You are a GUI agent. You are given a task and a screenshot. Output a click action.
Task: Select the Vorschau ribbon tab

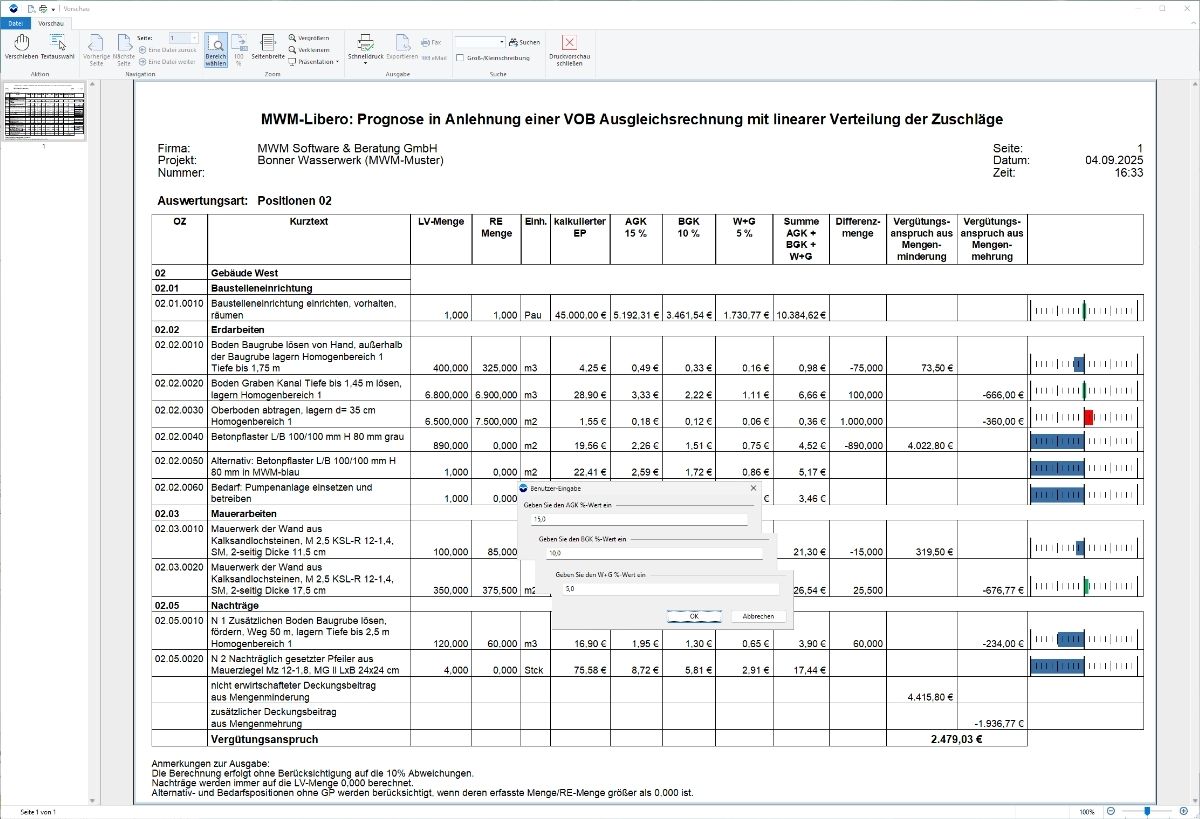[49, 21]
